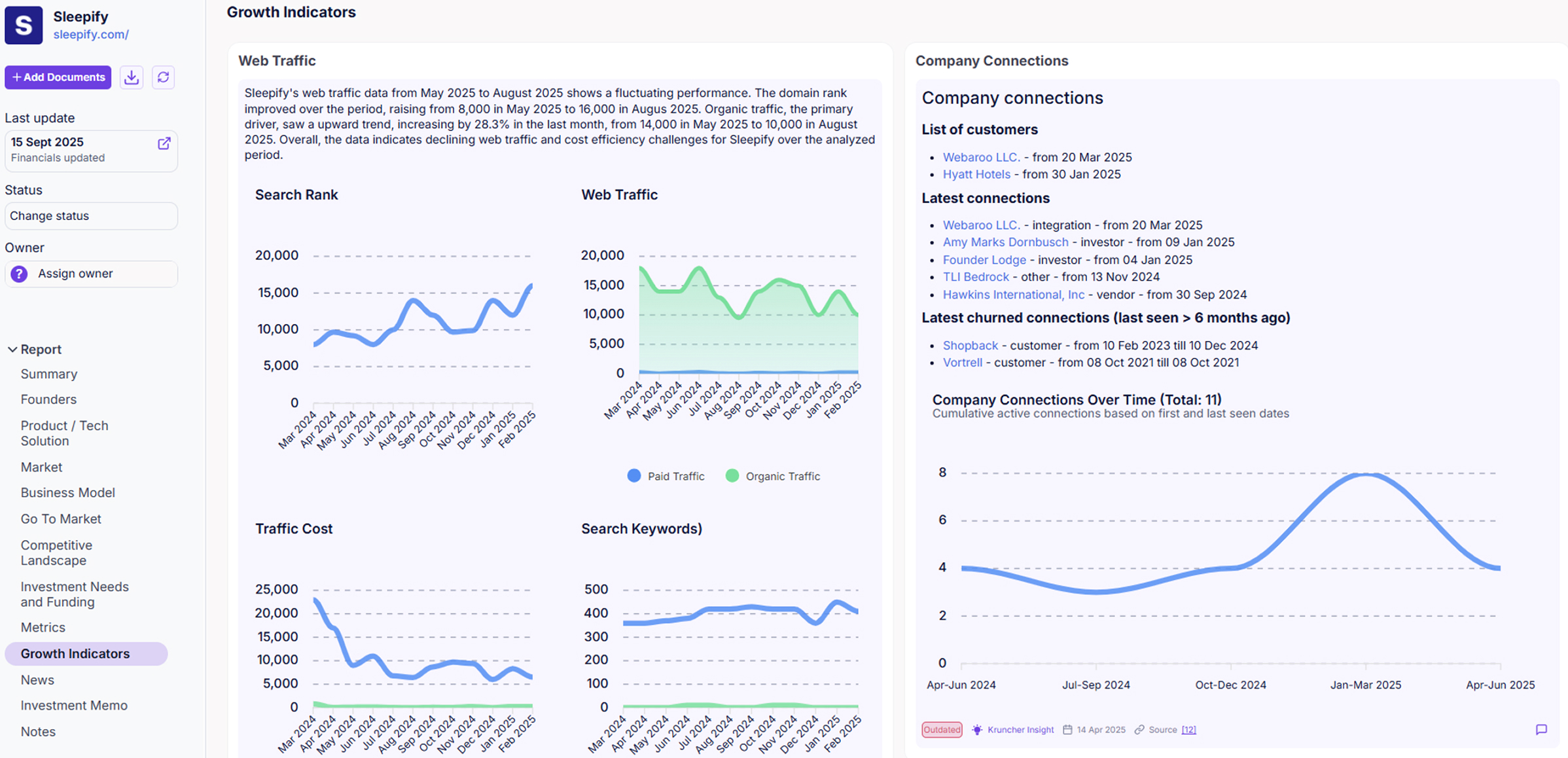The width and height of the screenshot is (1568, 758).
Task: Open the Change status dropdown
Action: (91, 216)
